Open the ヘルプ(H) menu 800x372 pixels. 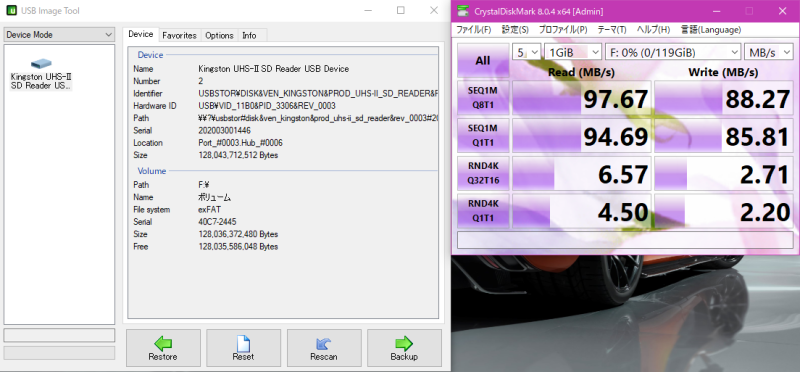653,30
